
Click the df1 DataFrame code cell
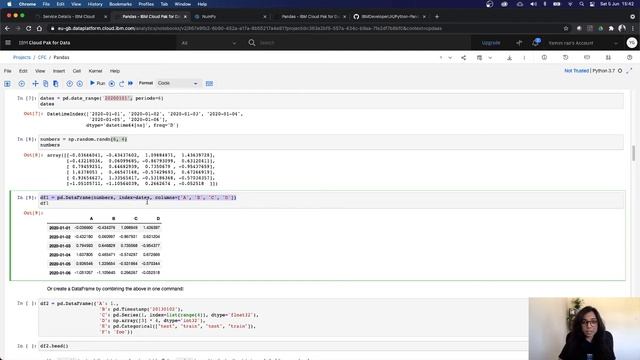[331, 200]
